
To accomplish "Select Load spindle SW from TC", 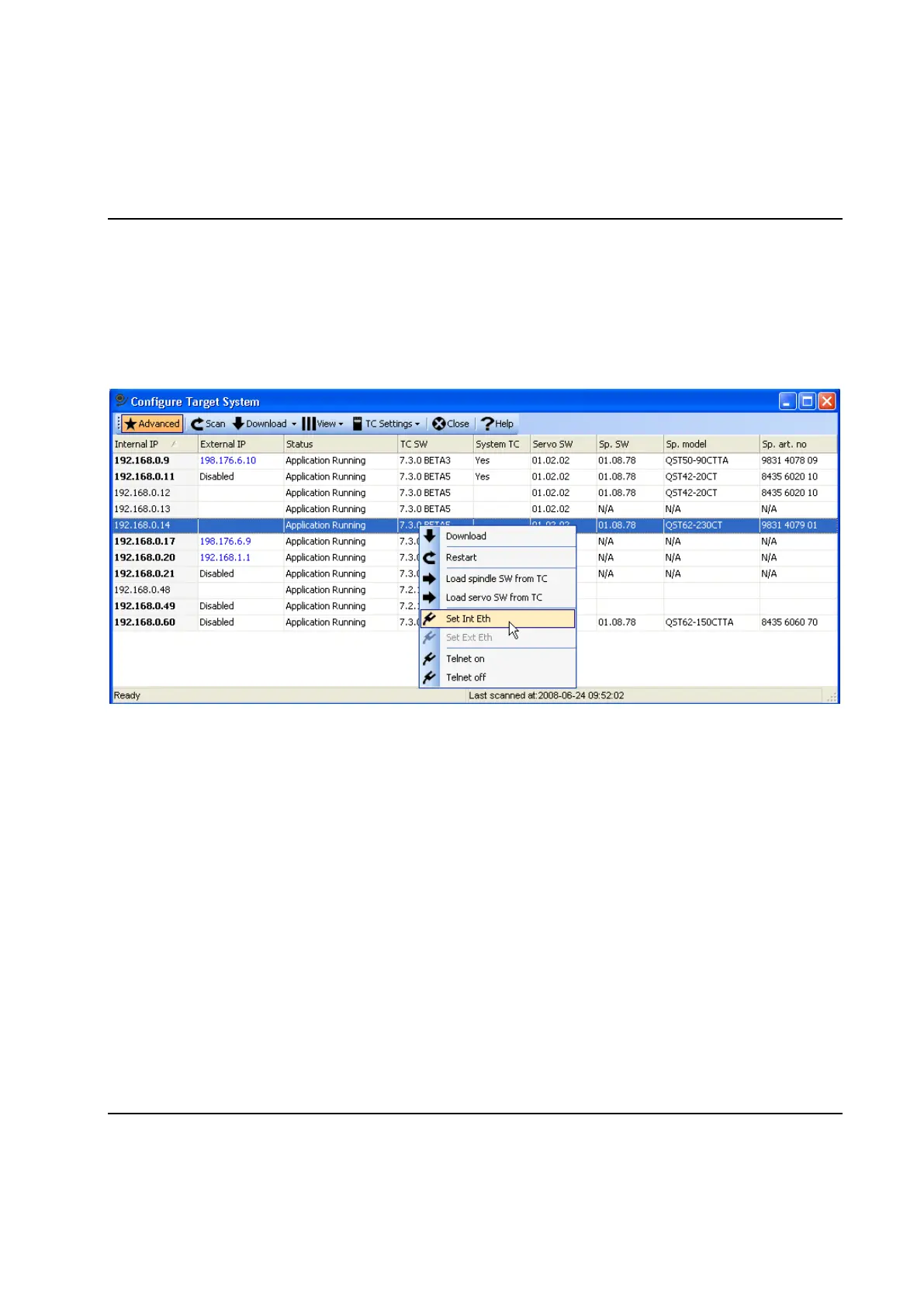I will click(x=498, y=579).
